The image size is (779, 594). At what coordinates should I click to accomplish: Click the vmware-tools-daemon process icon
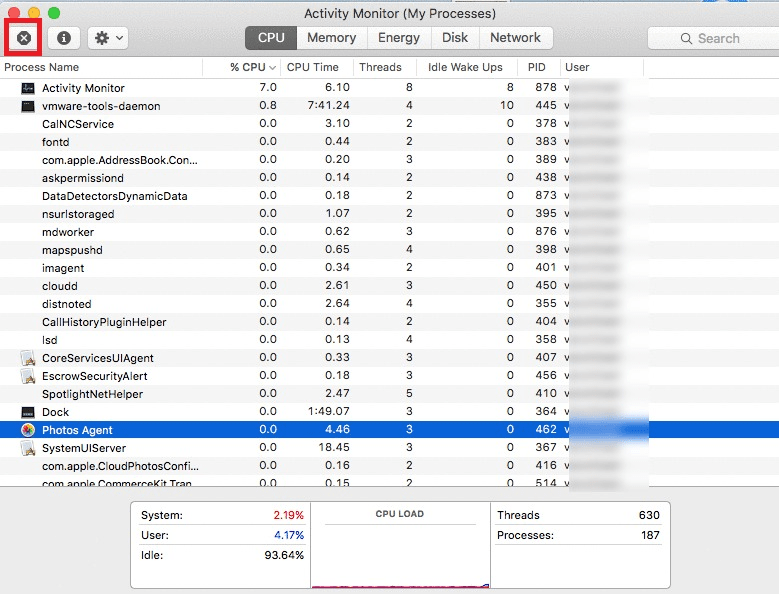[28, 106]
